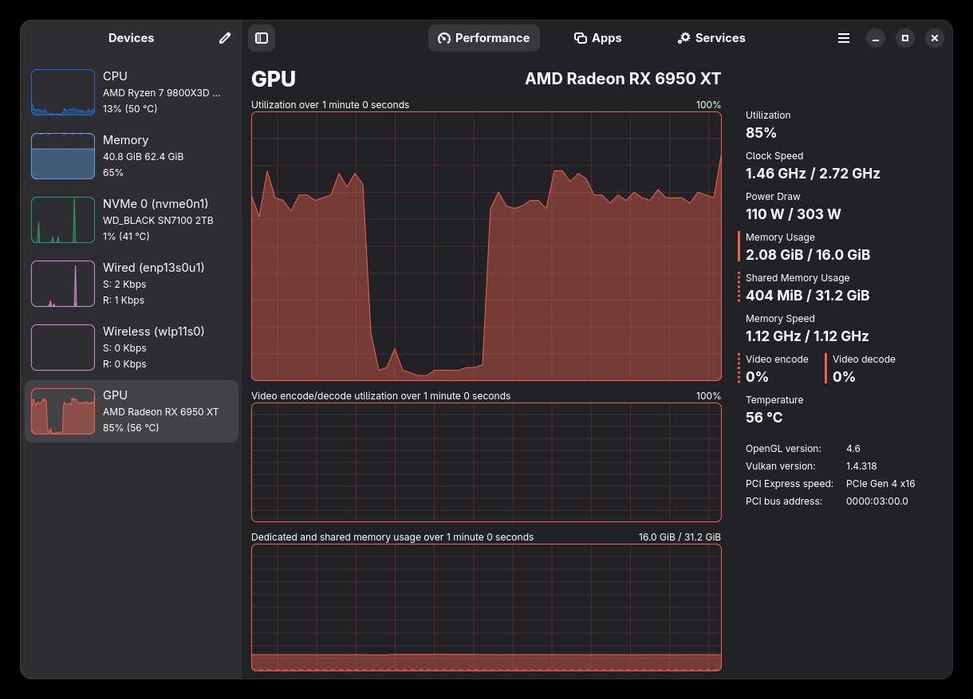The height and width of the screenshot is (699, 973).
Task: Click the '16.0 GiB / 31.2 GiB' graph label
Action: [x=679, y=537]
